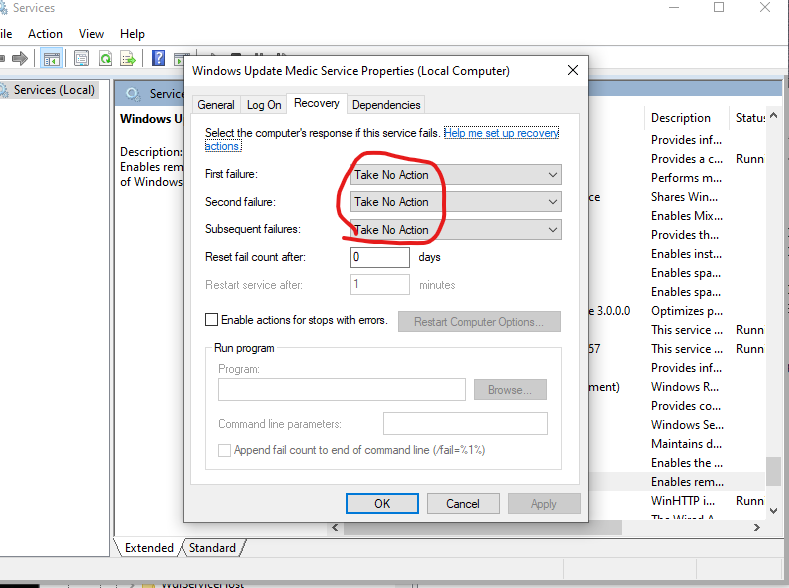This screenshot has width=789, height=588.
Task: Select the 'Performs m...' description row
Action: coord(686,178)
